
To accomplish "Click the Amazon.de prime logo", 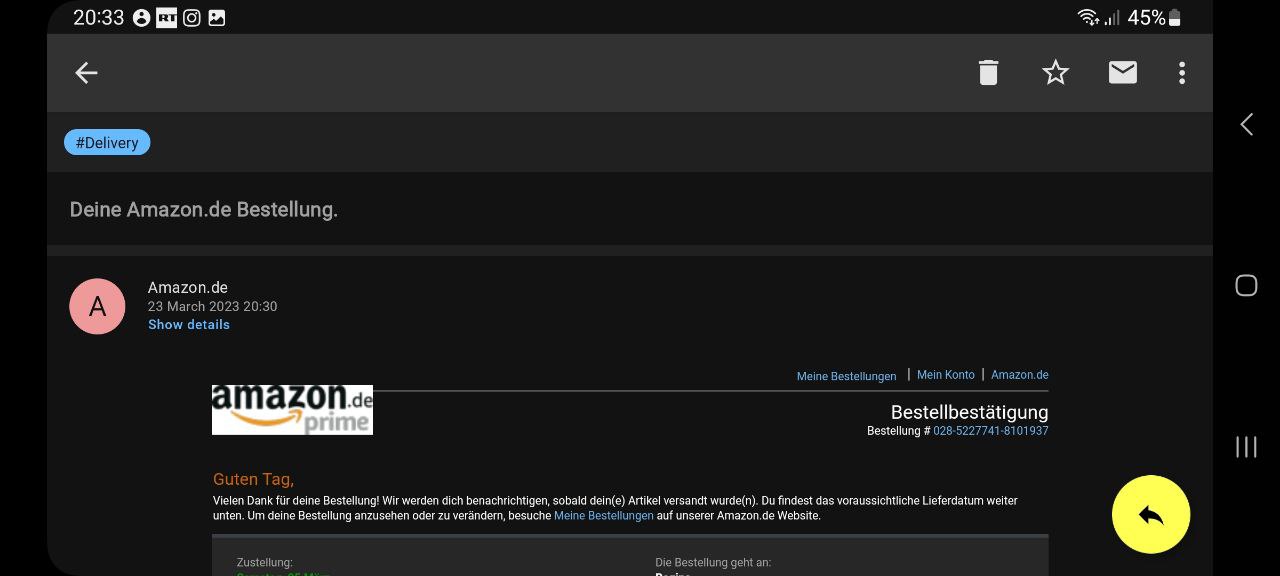I will pos(292,410).
